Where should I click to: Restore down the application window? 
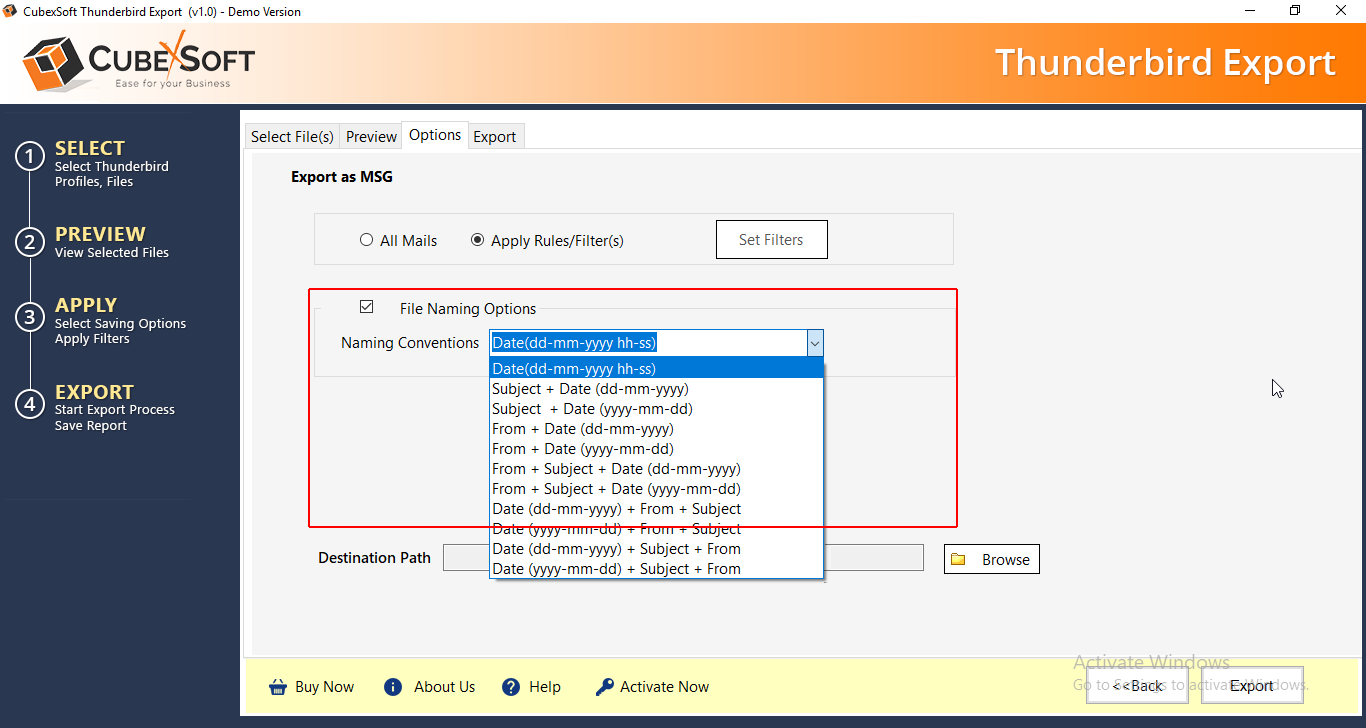[x=1295, y=11]
